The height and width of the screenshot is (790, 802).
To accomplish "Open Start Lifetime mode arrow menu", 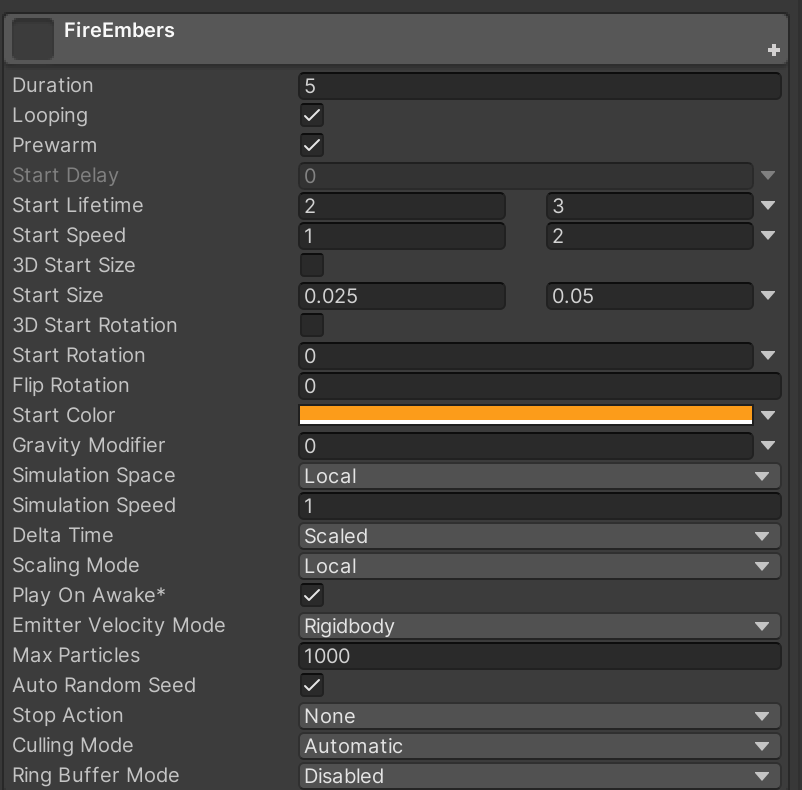I will (x=768, y=206).
